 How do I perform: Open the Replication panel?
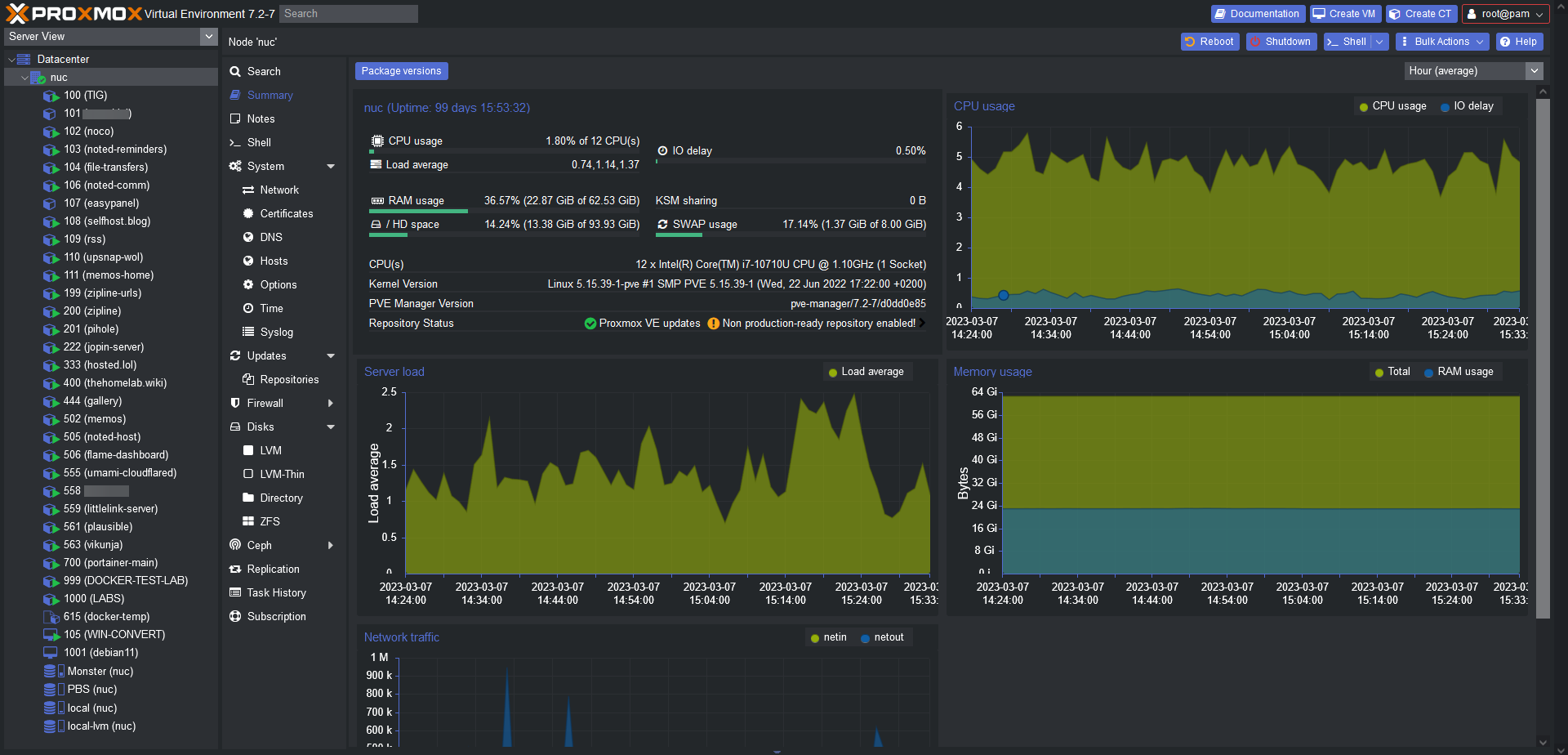[273, 569]
